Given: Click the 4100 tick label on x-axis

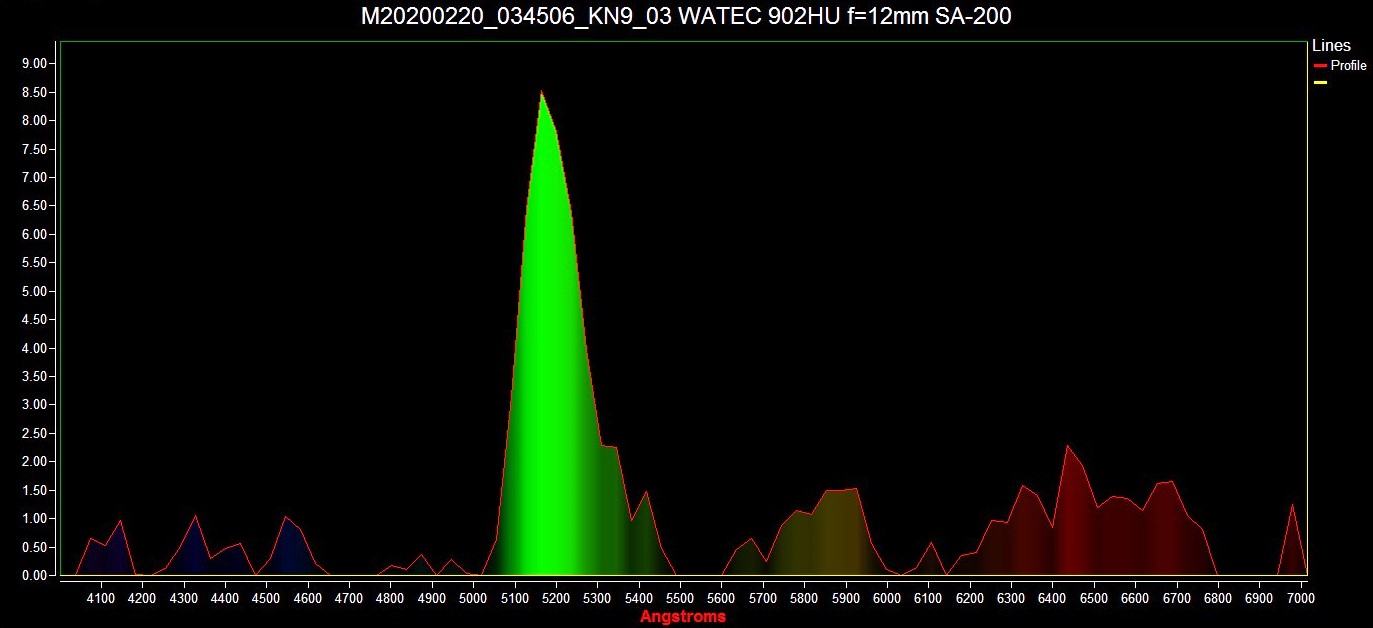Looking at the screenshot, I should tap(100, 598).
